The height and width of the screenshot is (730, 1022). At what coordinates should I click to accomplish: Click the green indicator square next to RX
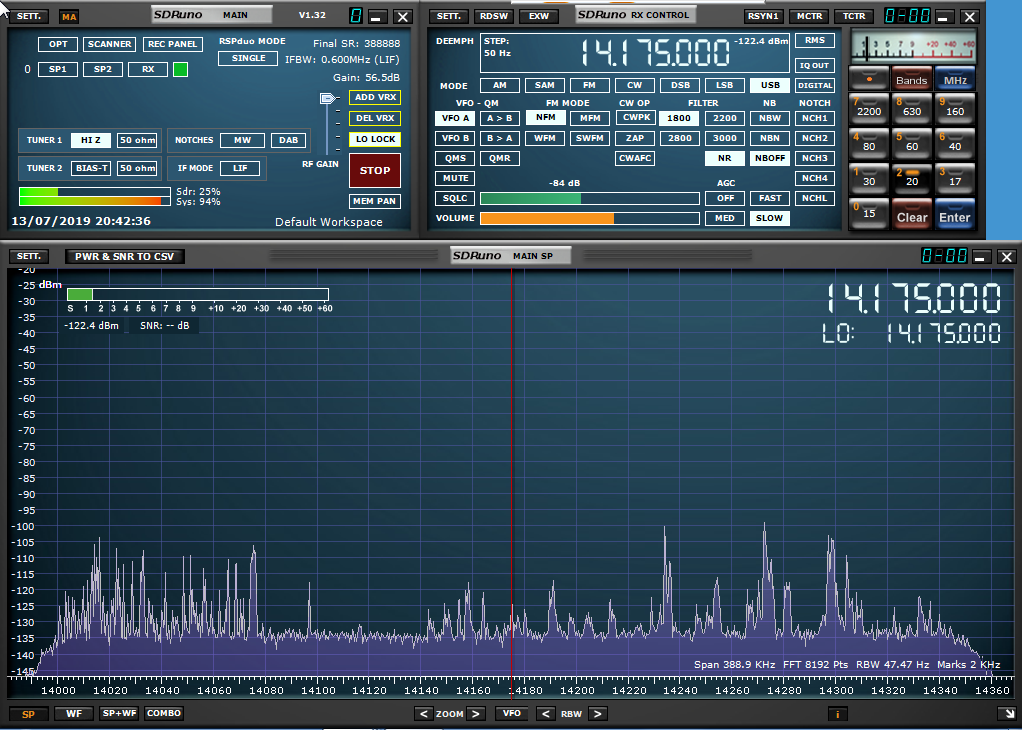181,69
